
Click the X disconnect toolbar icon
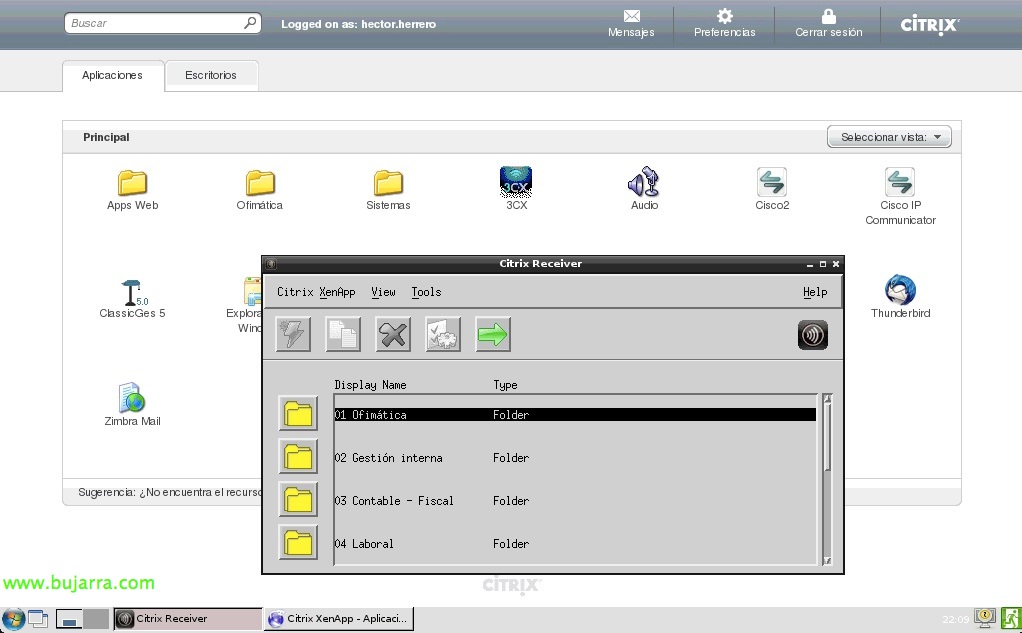click(x=393, y=334)
